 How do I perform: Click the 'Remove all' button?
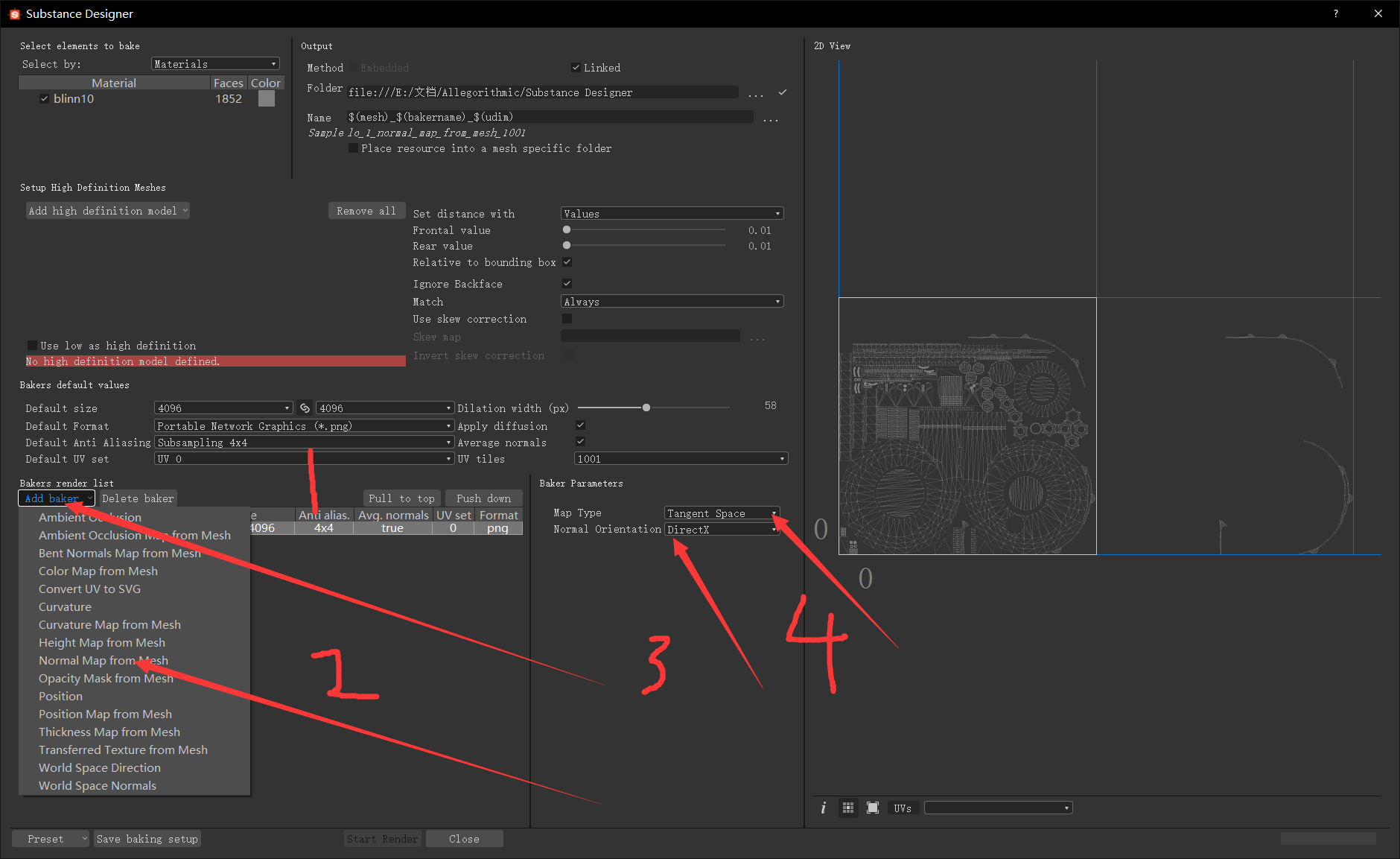tap(366, 210)
